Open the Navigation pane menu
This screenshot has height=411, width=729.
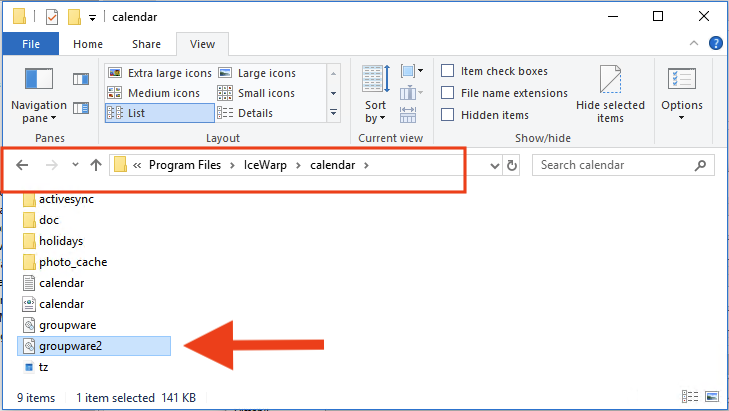point(39,112)
